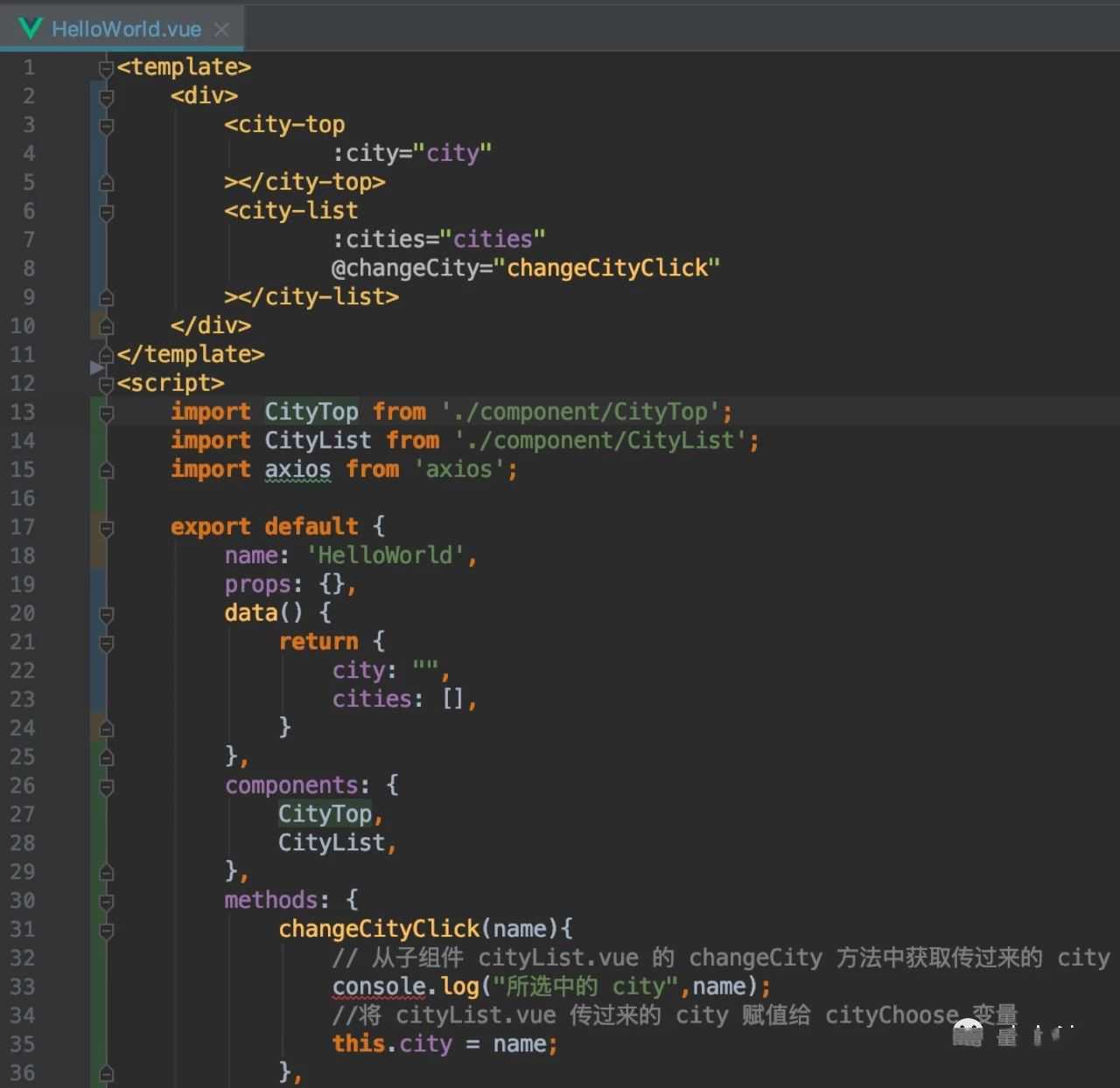
Task: Collapse the <template> block on line 1
Action: [x=107, y=67]
